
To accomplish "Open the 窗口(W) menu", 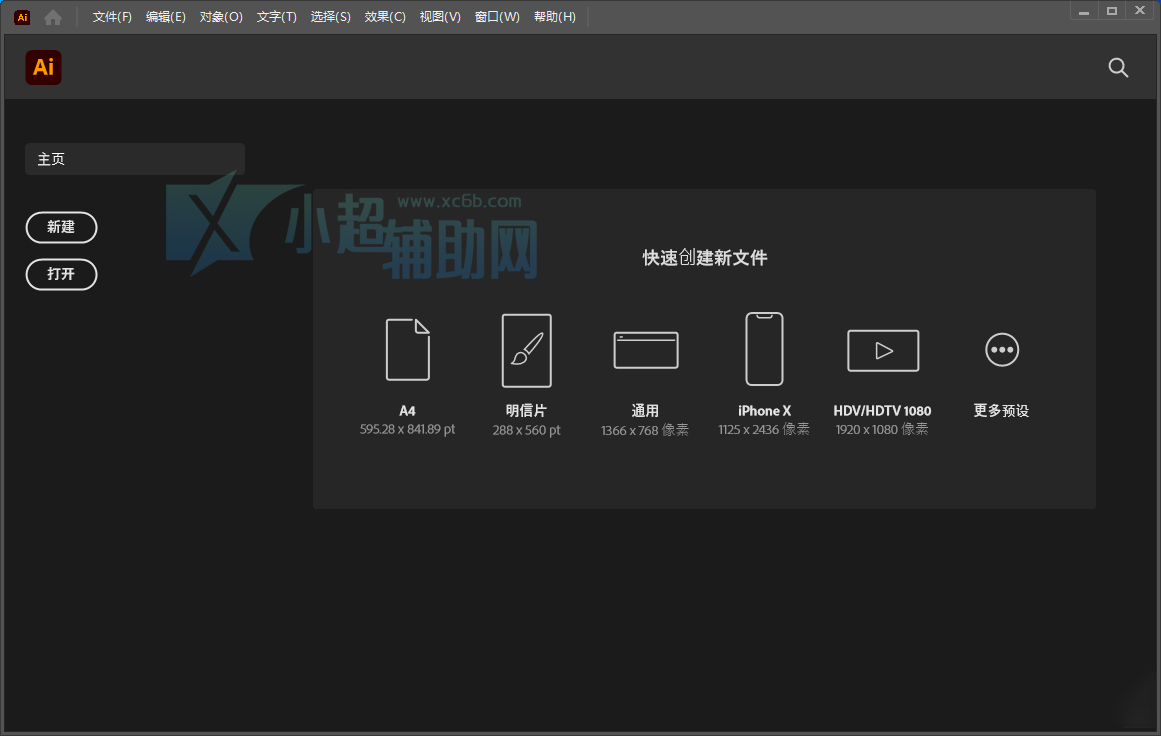I will click(497, 17).
